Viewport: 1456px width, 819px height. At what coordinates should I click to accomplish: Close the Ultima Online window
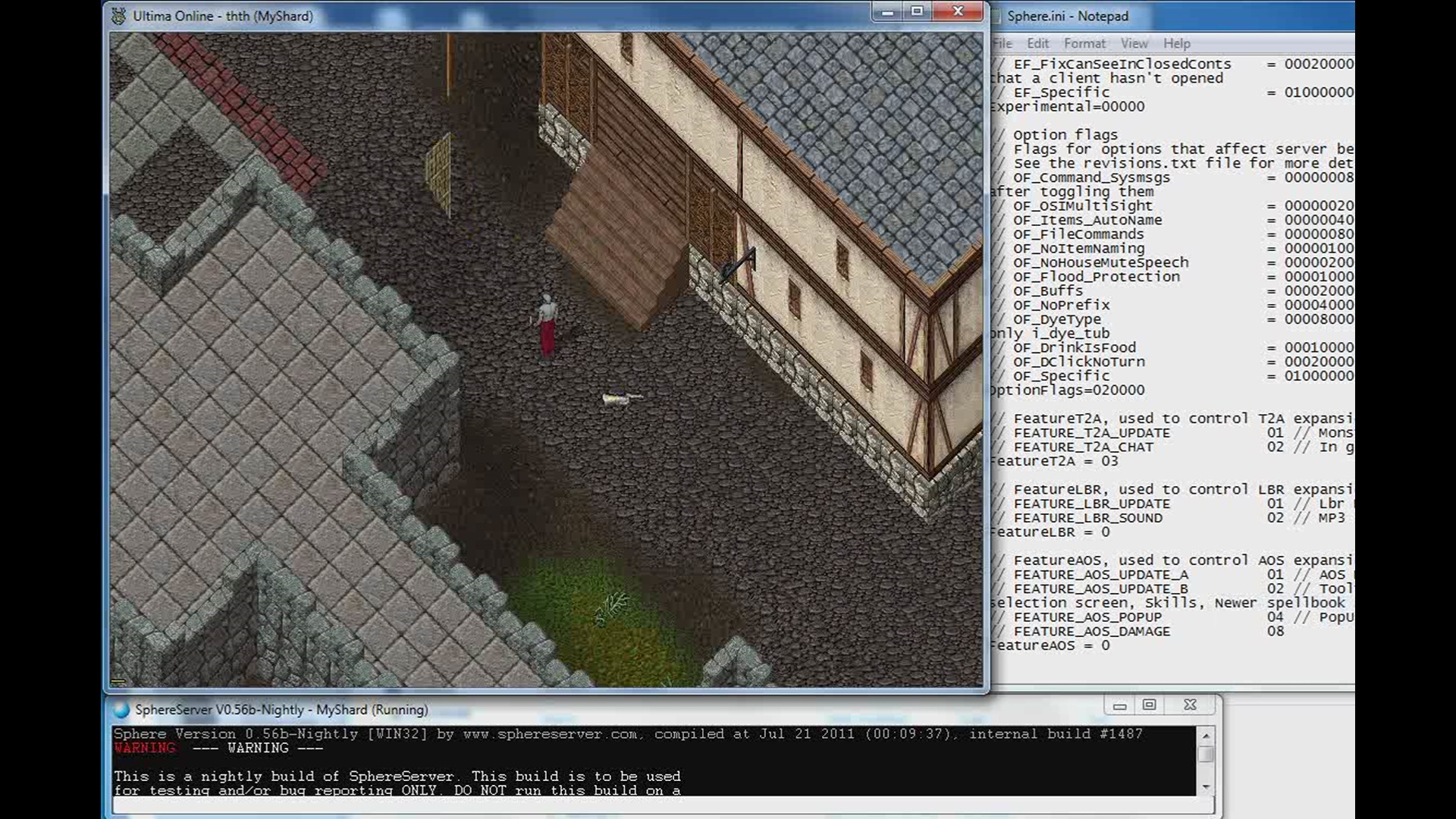click(958, 11)
